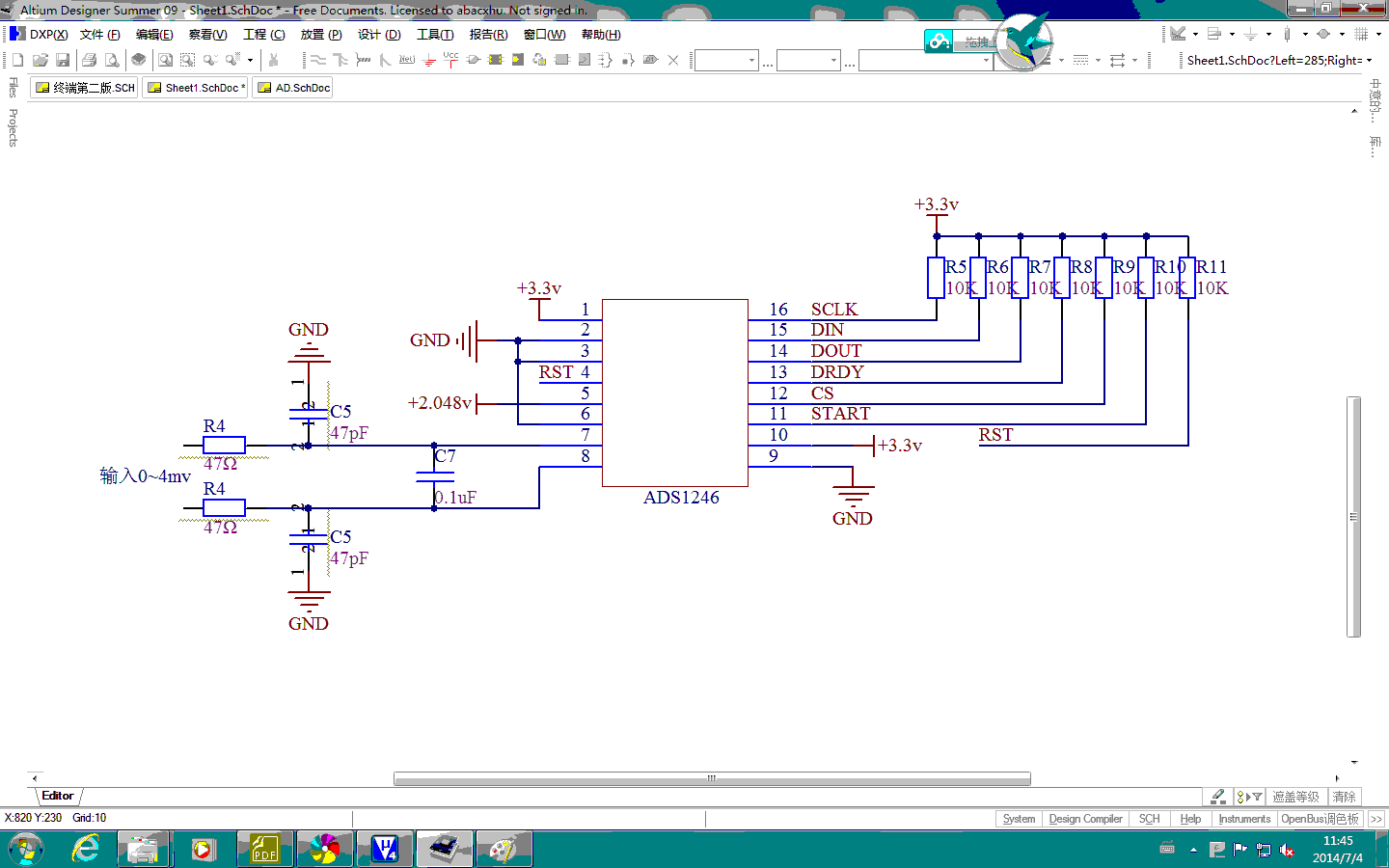This screenshot has height=868, width=1389.
Task: Select the GND power port tool
Action: (430, 60)
